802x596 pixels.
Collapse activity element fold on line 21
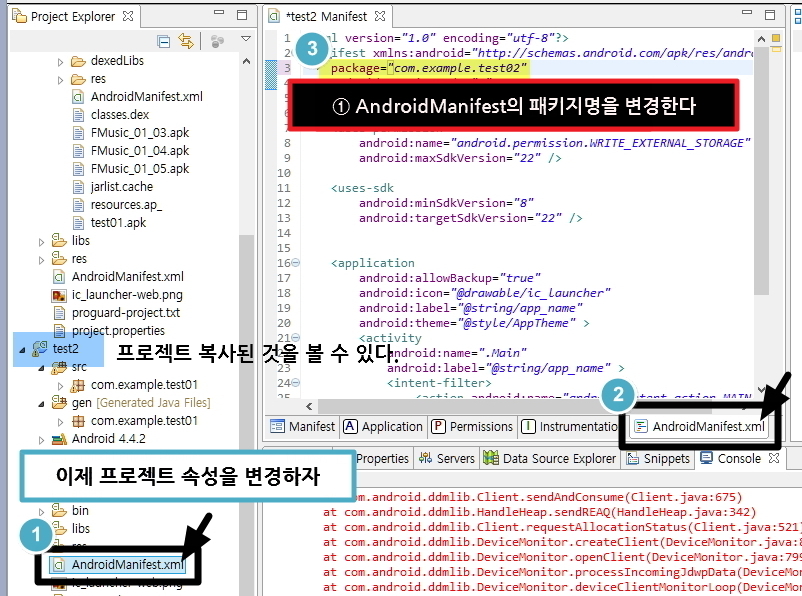coord(296,338)
